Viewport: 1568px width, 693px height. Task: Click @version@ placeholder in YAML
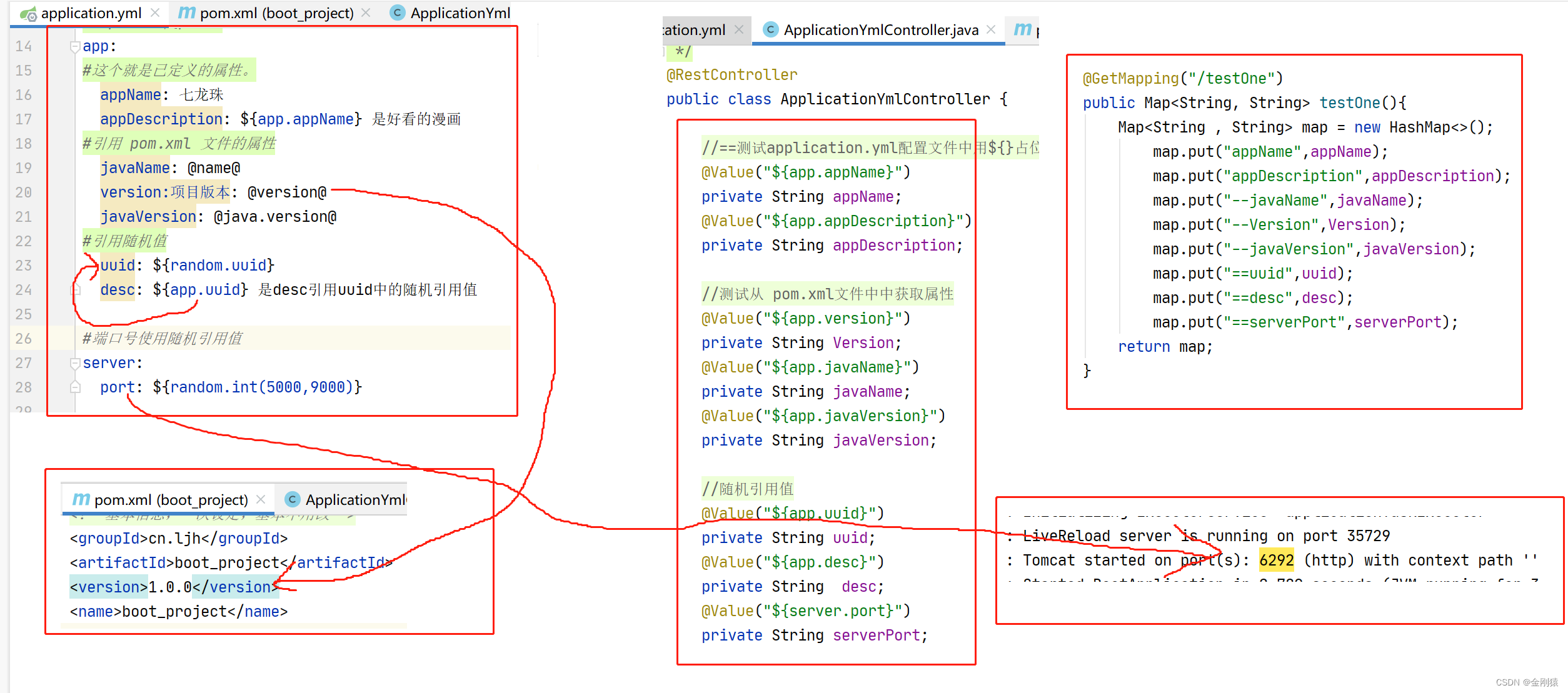pyautogui.click(x=287, y=192)
